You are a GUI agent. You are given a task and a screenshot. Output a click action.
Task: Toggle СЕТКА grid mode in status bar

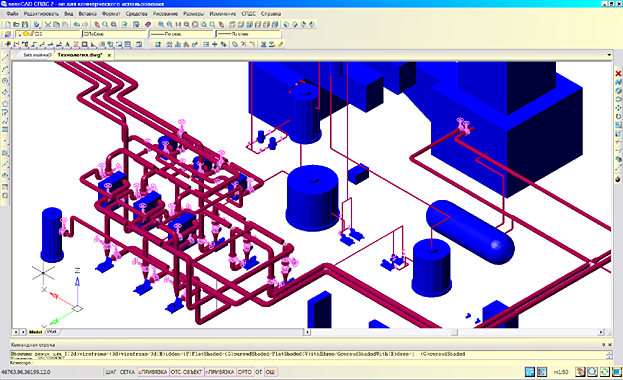coord(128,372)
